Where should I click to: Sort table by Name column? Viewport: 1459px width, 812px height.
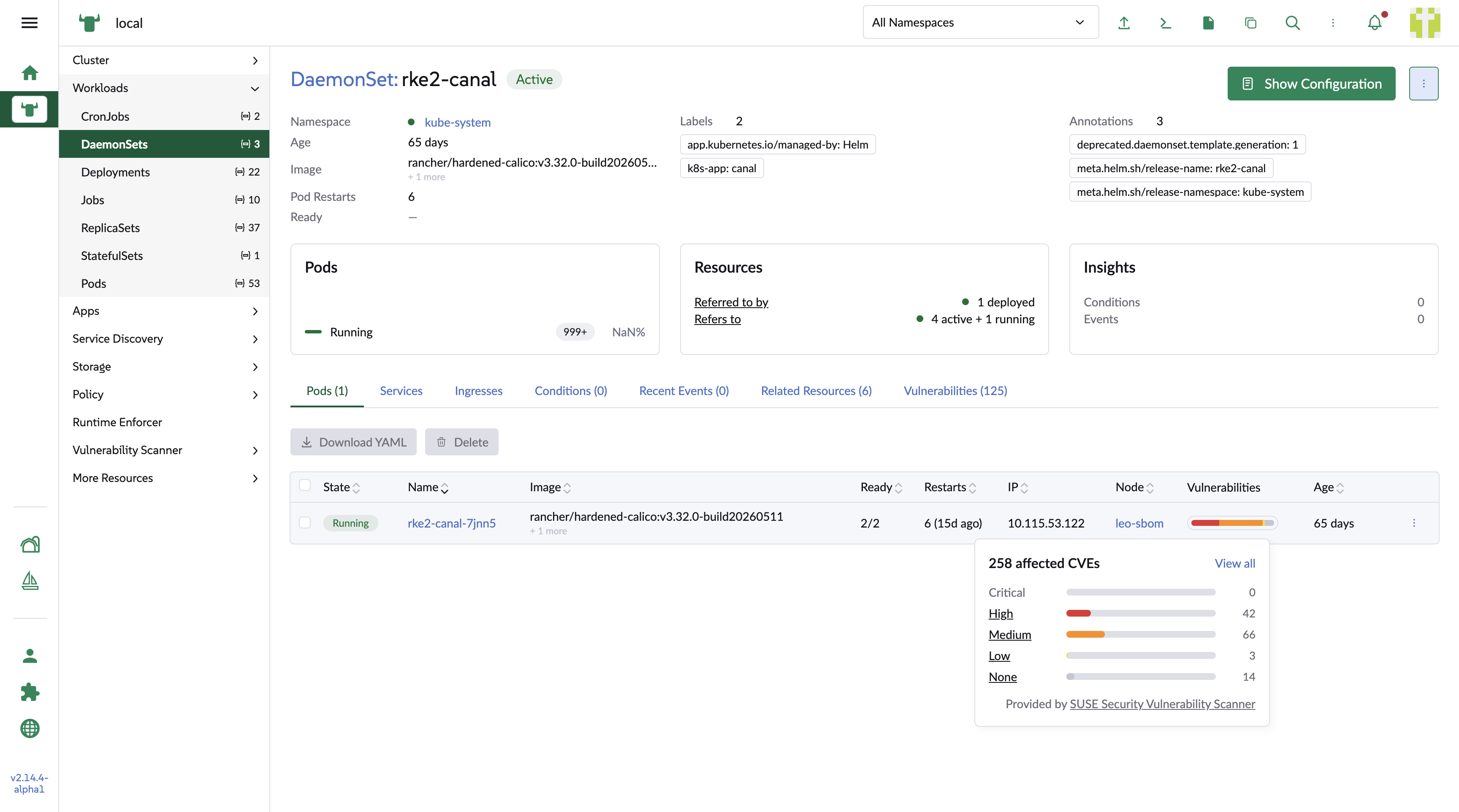point(428,487)
